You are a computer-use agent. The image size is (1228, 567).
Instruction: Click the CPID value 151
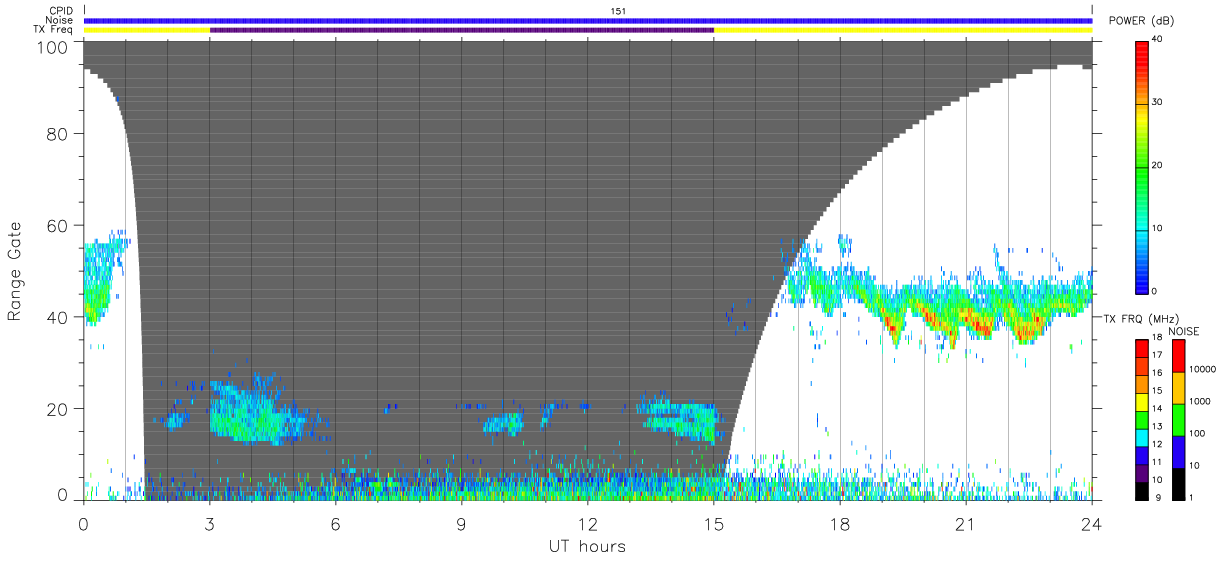[x=618, y=11]
